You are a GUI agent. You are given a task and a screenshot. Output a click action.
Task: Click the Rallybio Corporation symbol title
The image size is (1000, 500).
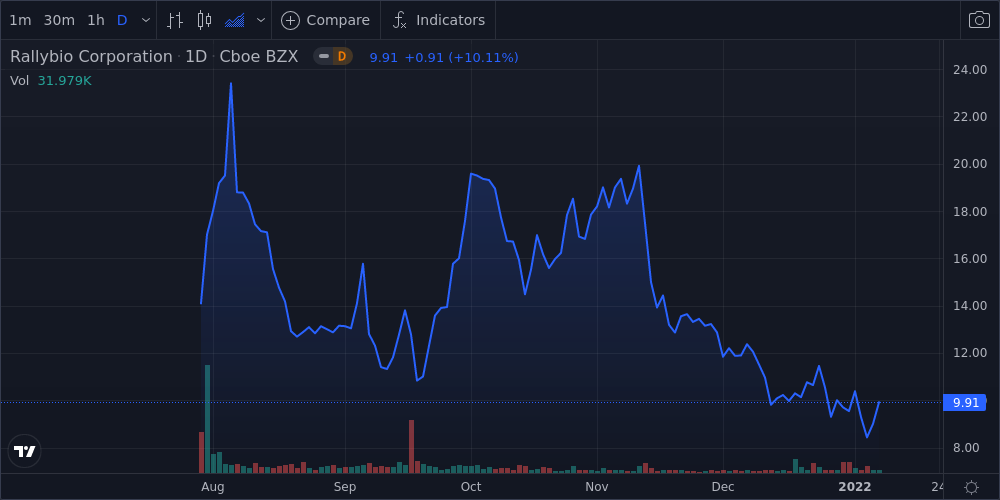[x=91, y=57]
